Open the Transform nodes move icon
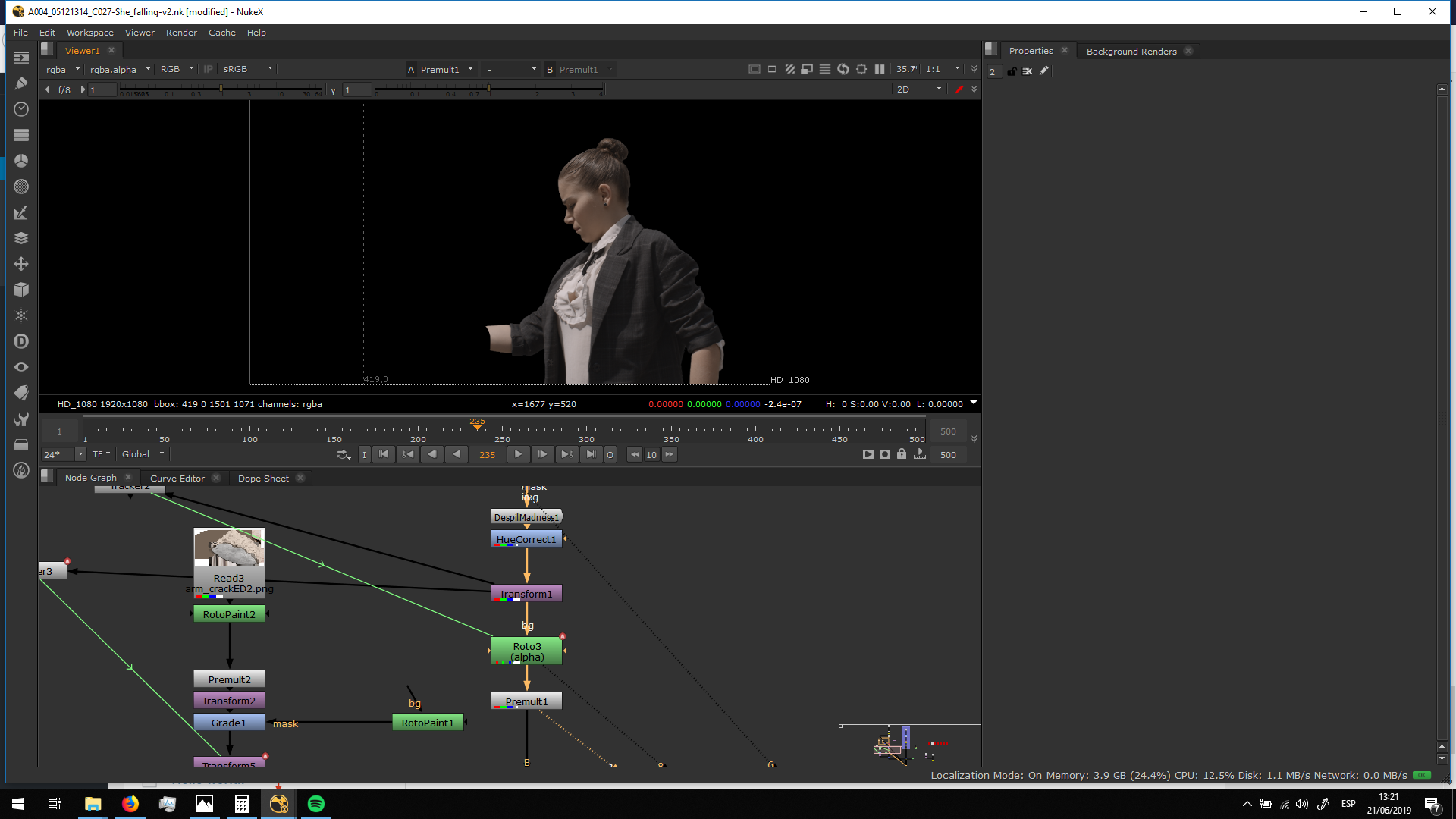Screen dimensions: 1456x819 (x=21, y=264)
